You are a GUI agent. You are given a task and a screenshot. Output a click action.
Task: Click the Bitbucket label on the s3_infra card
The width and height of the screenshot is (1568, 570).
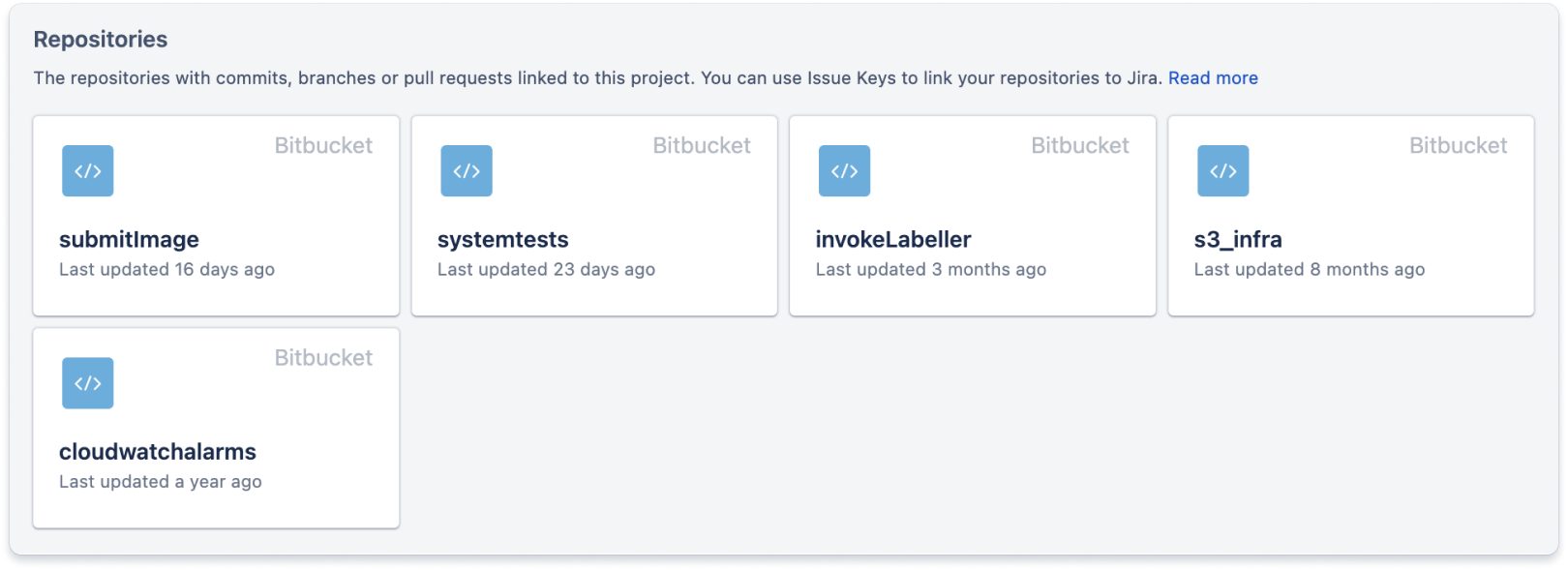1460,145
